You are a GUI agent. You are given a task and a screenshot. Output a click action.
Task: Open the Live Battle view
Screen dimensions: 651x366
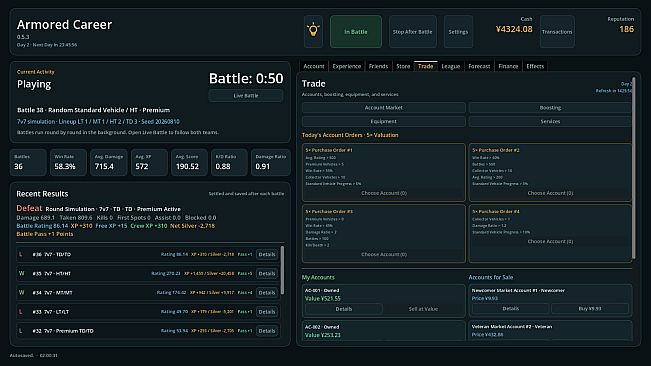point(246,95)
